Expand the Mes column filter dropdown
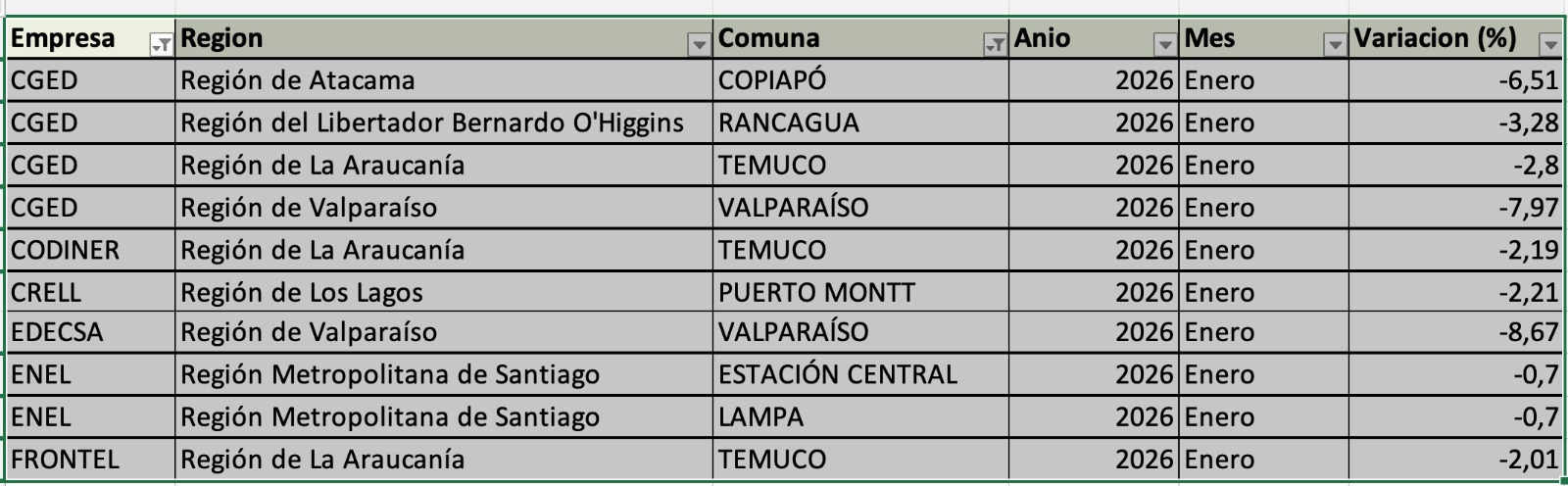The width and height of the screenshot is (1568, 486). [1335, 44]
